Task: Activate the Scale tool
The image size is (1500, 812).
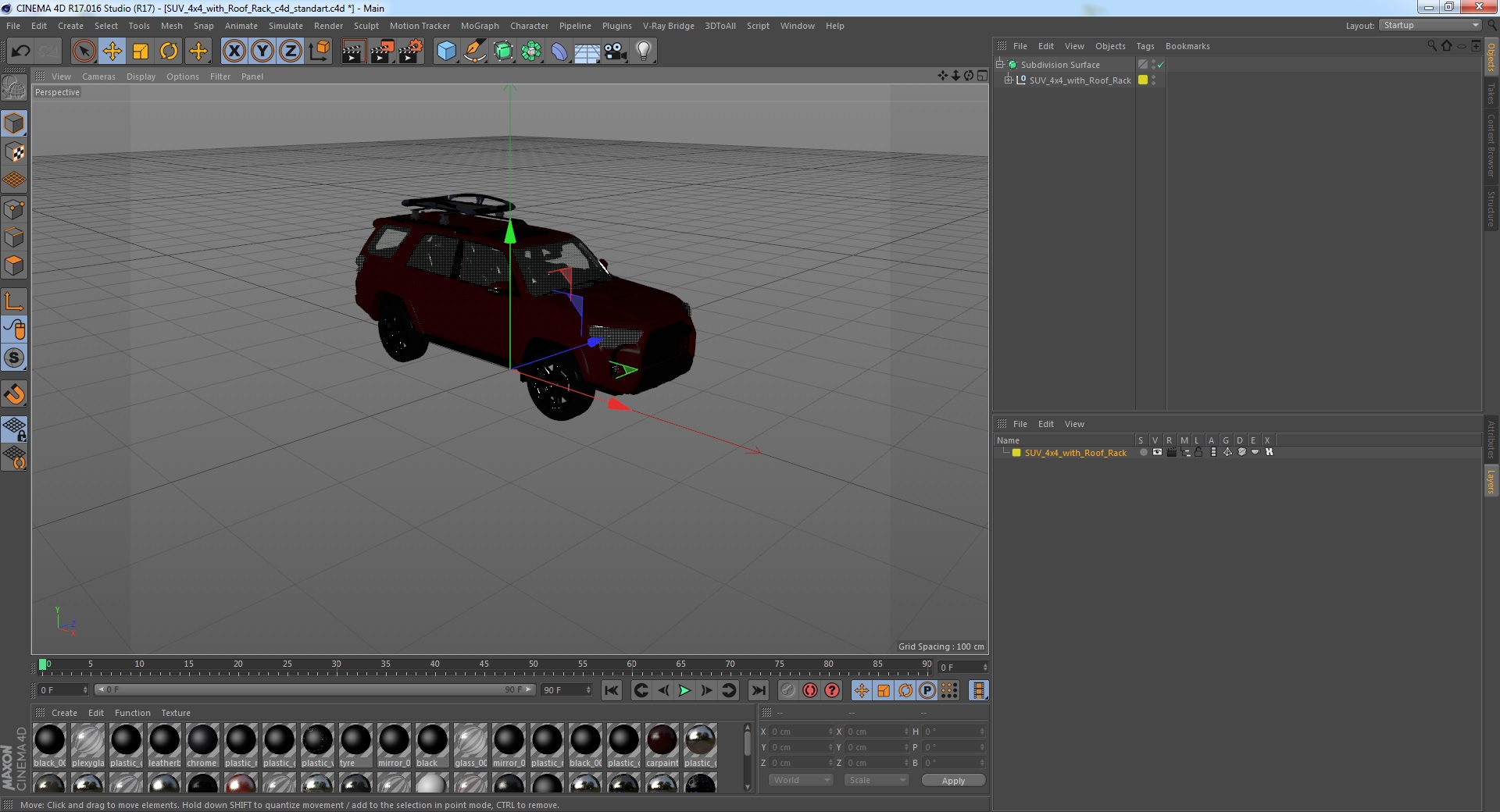Action: click(x=141, y=52)
